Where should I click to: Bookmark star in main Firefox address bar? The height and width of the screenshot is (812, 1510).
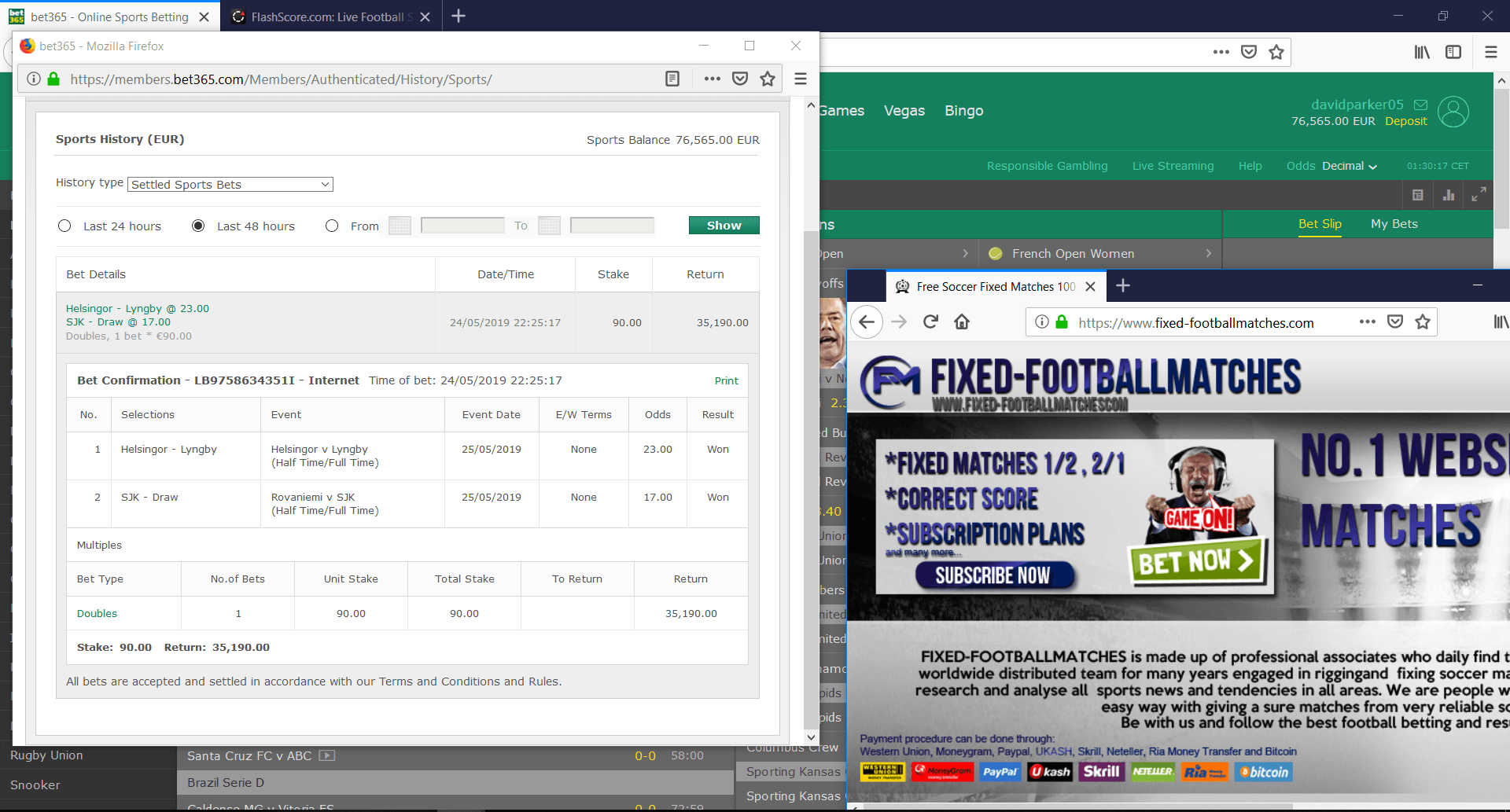[x=1276, y=52]
